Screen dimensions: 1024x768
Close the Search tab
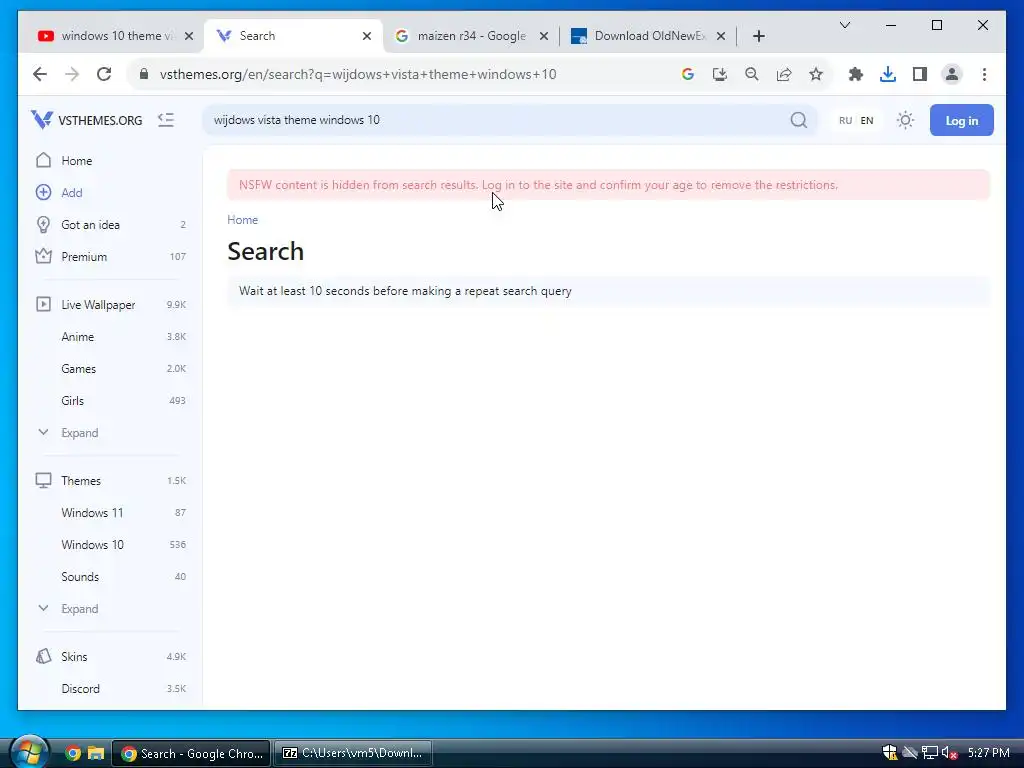tap(367, 36)
